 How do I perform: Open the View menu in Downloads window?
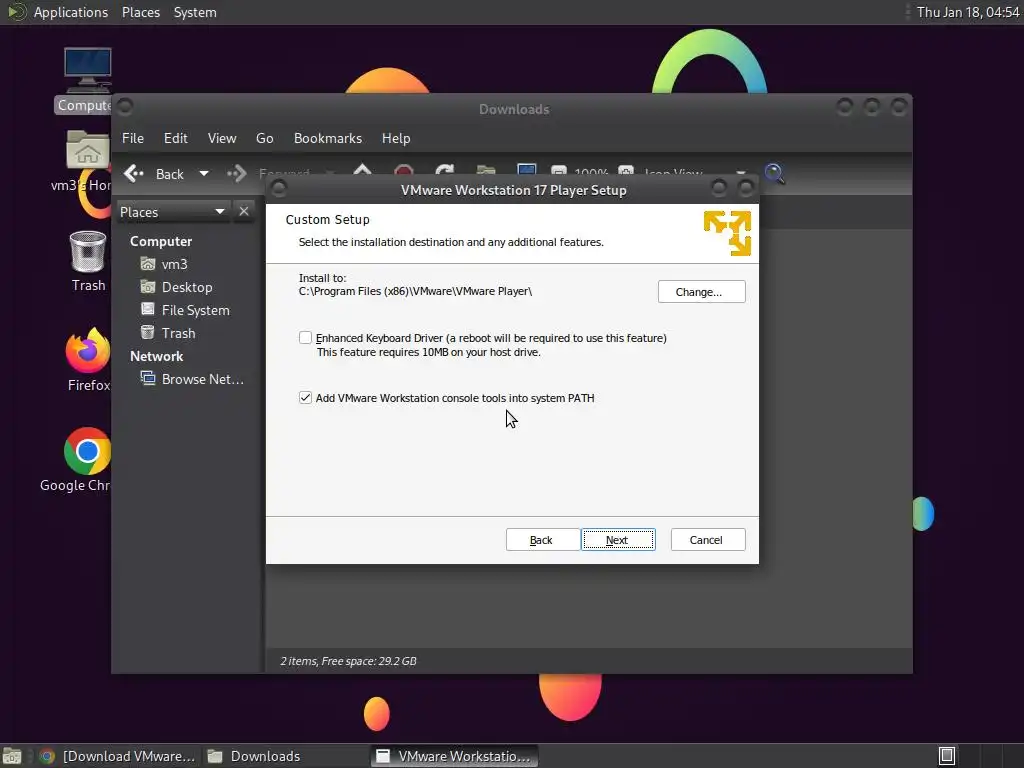click(222, 138)
